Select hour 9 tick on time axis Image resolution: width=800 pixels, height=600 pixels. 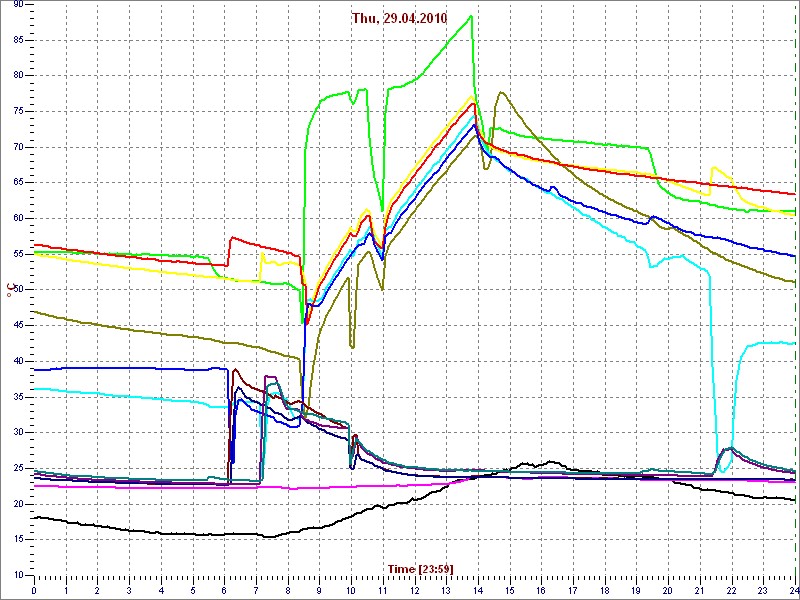click(x=319, y=590)
